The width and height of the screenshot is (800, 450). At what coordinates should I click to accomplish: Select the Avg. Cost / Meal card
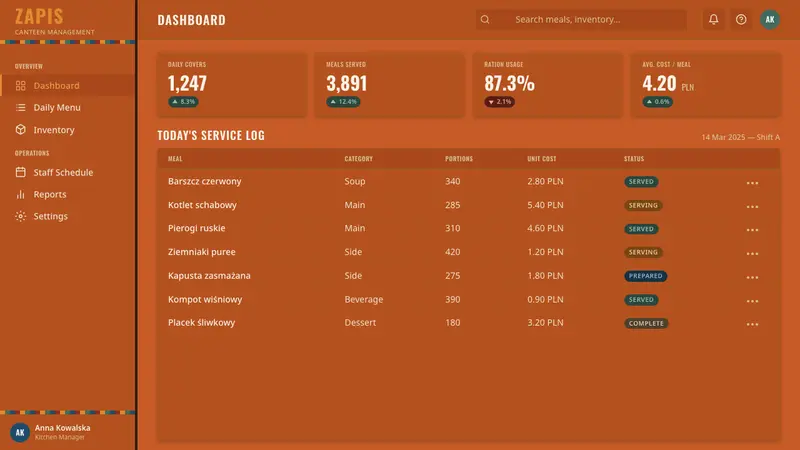click(706, 85)
